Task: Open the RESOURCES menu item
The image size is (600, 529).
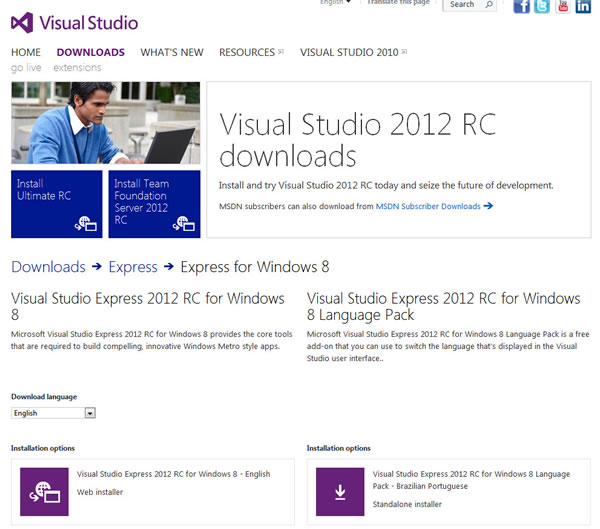Action: point(247,52)
